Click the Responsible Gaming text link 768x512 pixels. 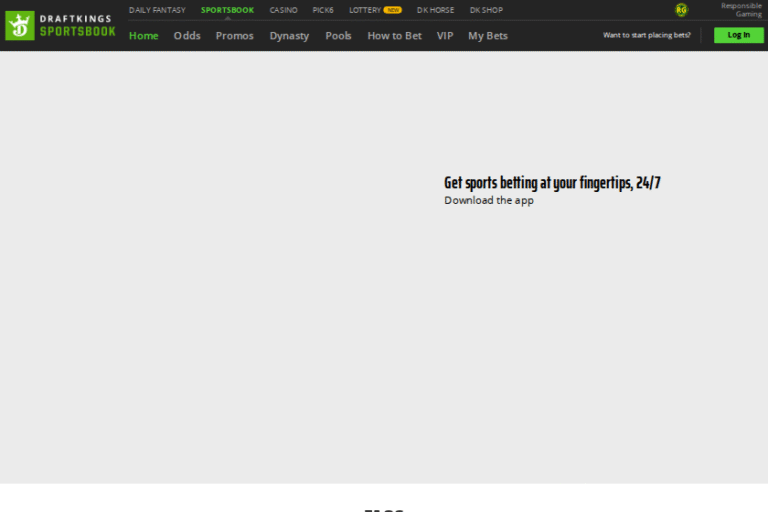click(741, 10)
